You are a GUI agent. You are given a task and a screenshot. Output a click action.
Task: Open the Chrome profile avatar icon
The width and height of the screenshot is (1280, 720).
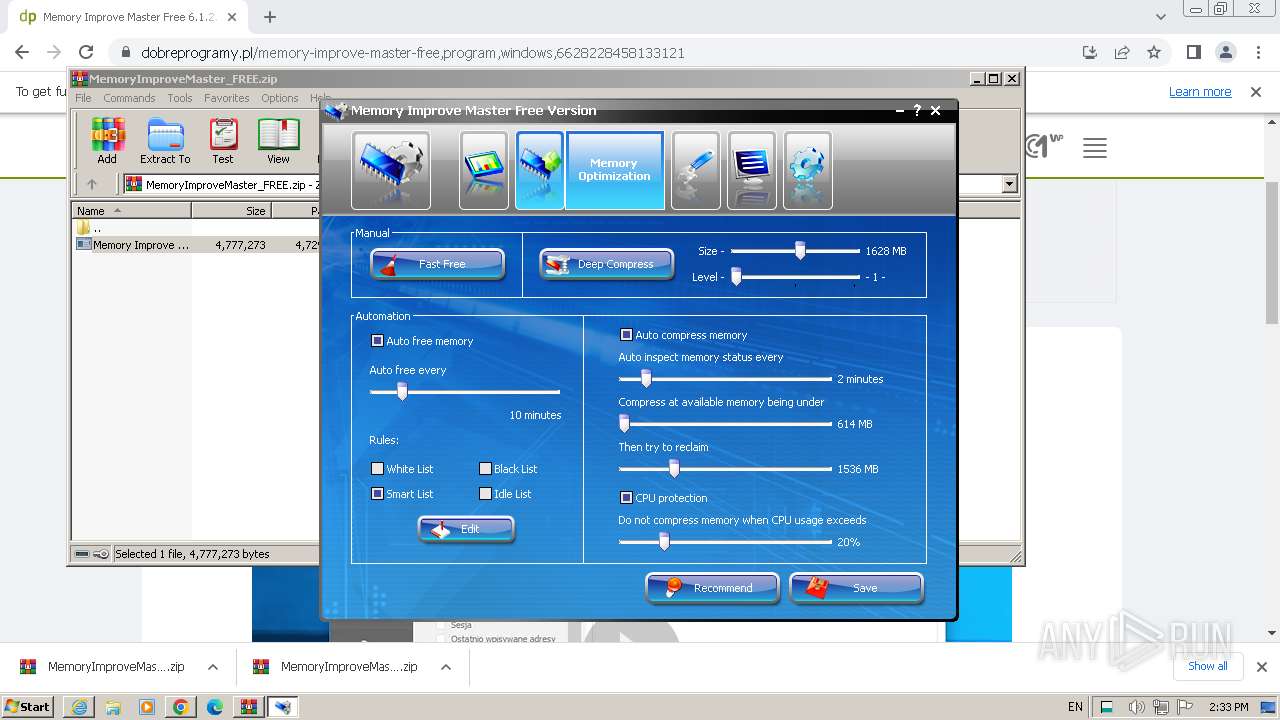[1225, 53]
